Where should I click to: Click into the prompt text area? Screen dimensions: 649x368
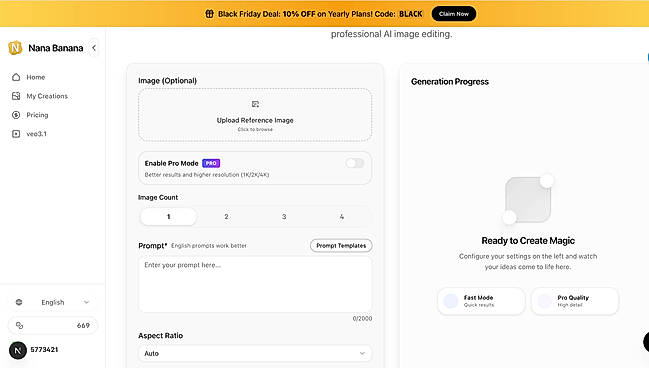click(255, 284)
